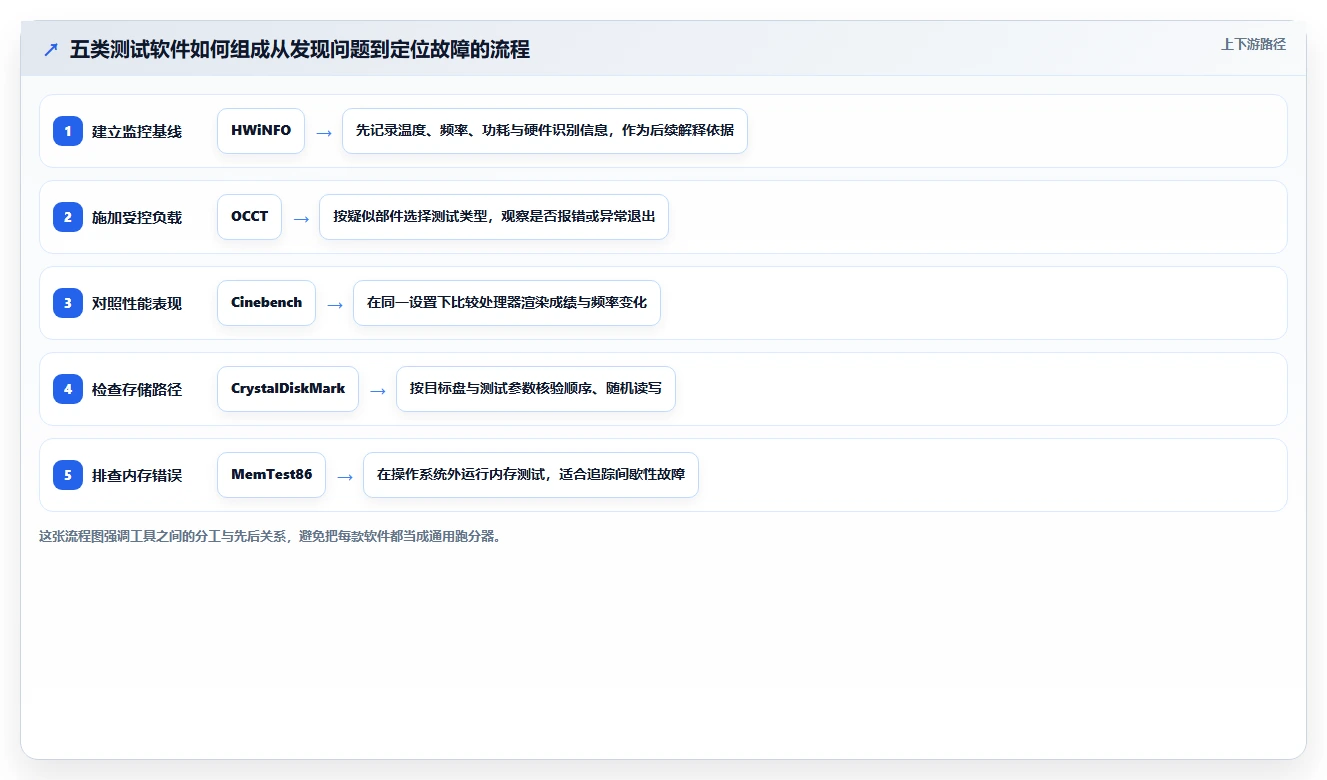
Task: Click the CrystalDiskMark tool chip
Action: pos(288,389)
